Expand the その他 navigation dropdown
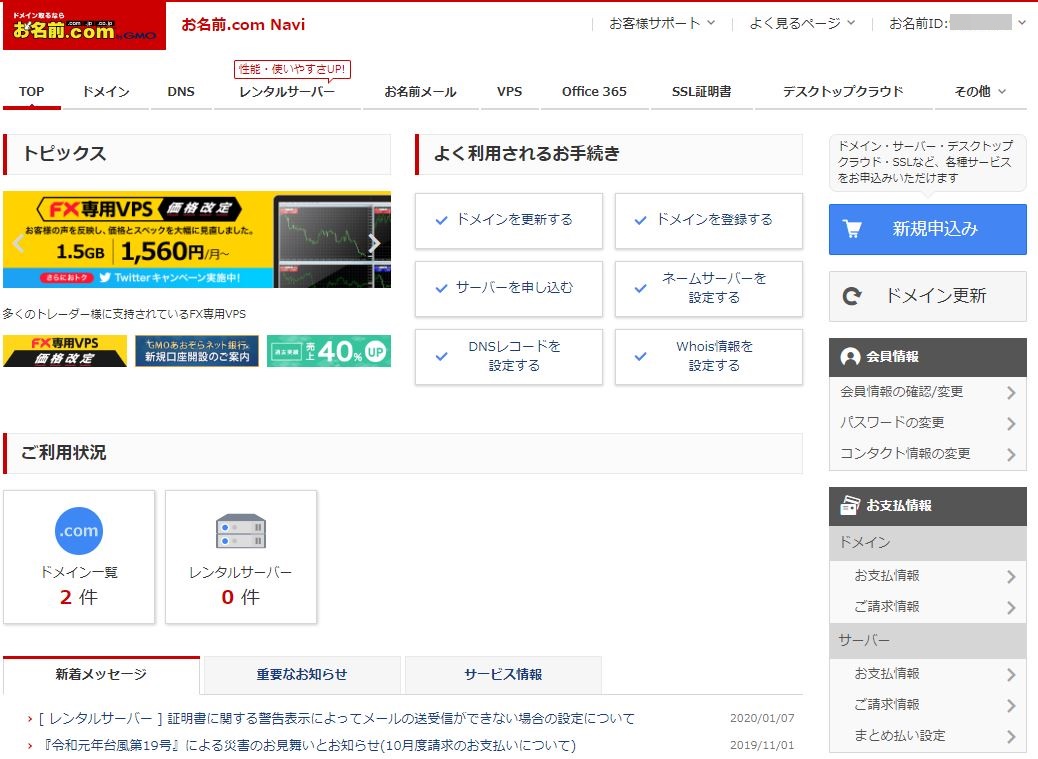 pos(977,91)
